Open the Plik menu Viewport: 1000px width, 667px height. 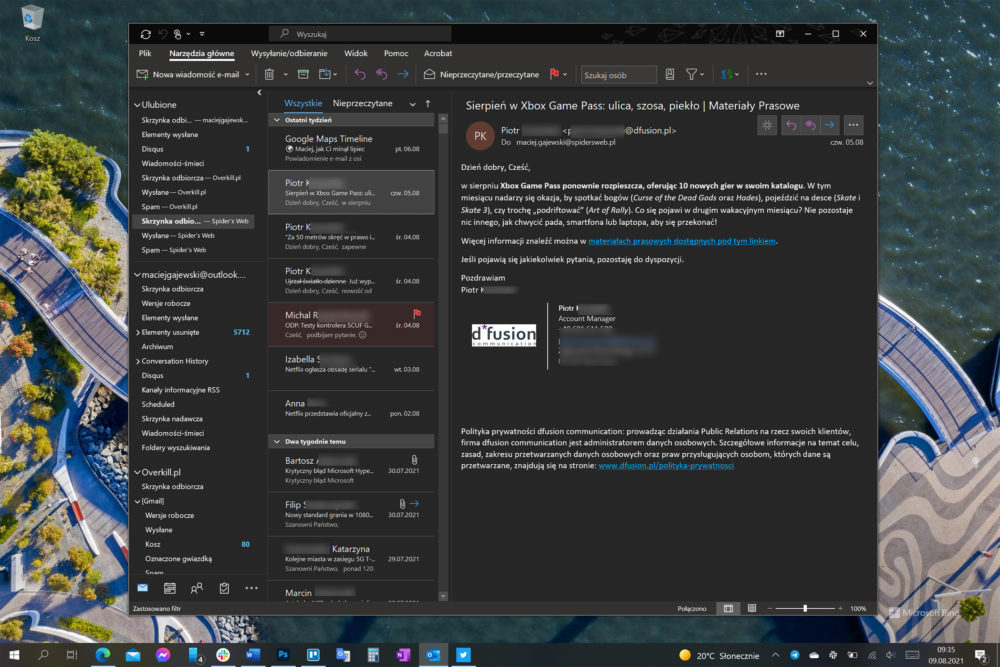(145, 54)
